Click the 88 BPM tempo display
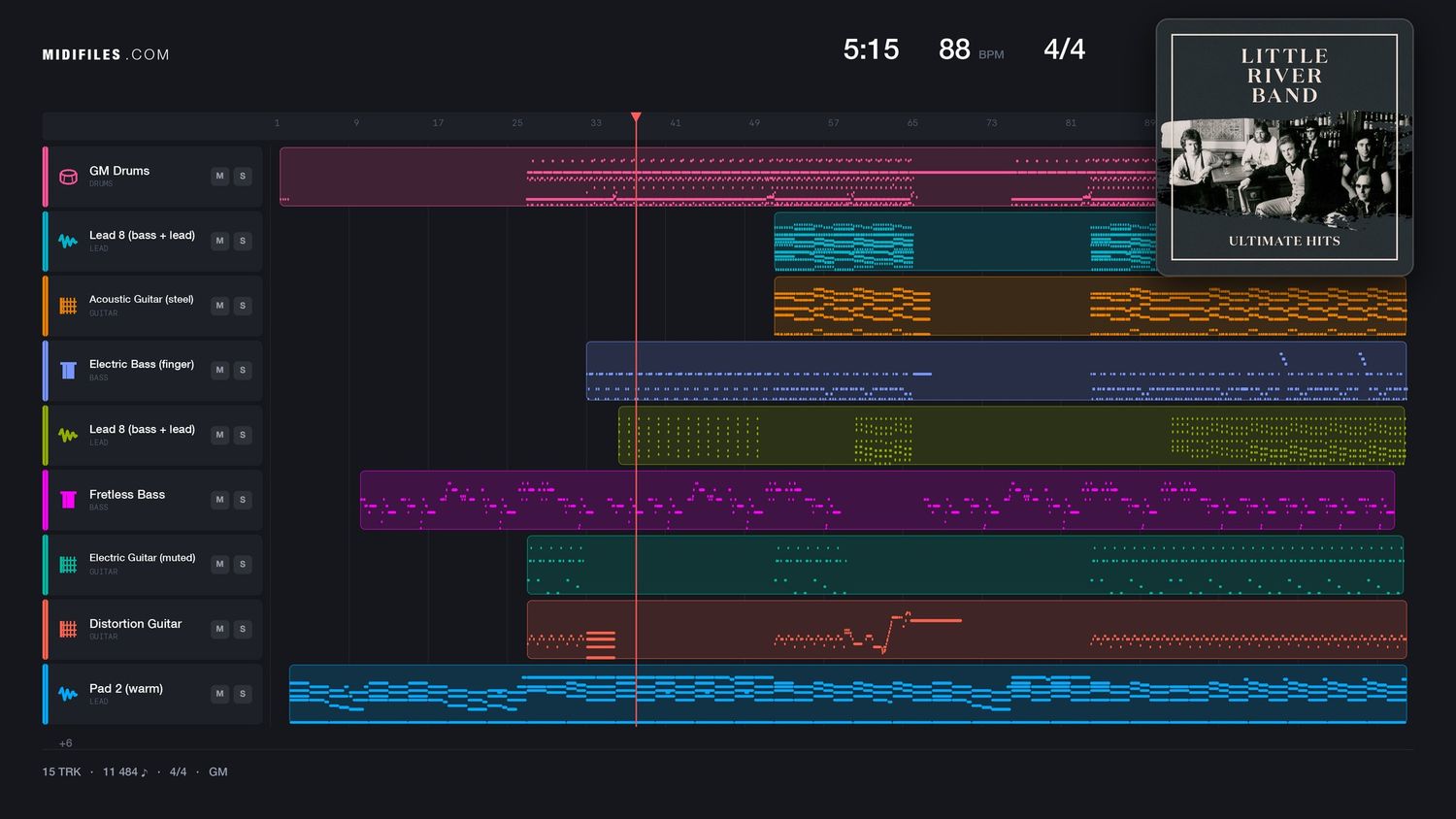 [x=971, y=49]
